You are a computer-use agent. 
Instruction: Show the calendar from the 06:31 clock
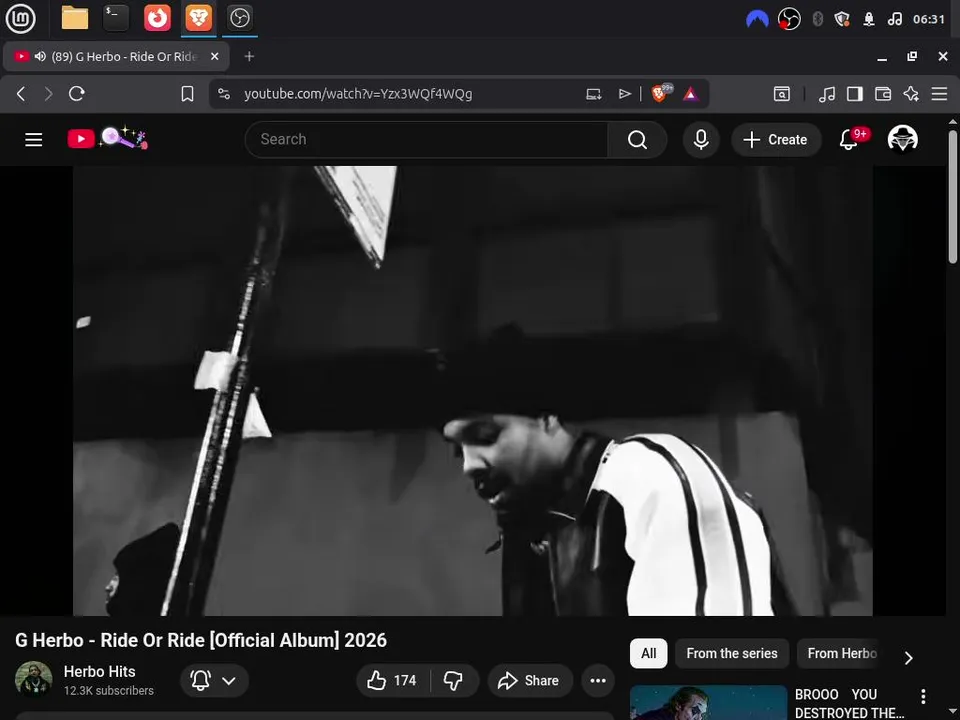pos(929,20)
